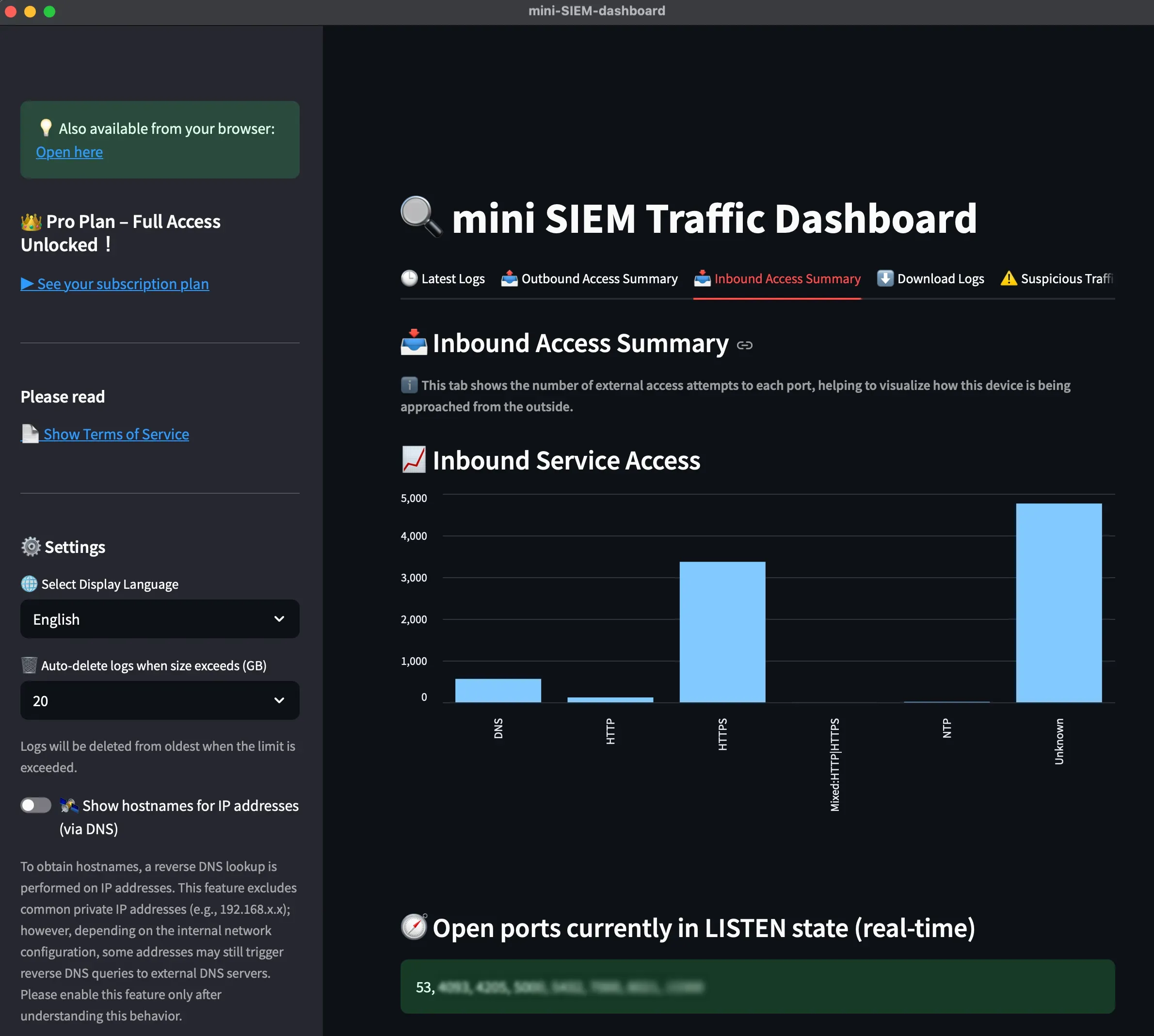The image size is (1154, 1036).
Task: Click the anchor link icon beside Inbound Access Summary
Action: [x=744, y=345]
